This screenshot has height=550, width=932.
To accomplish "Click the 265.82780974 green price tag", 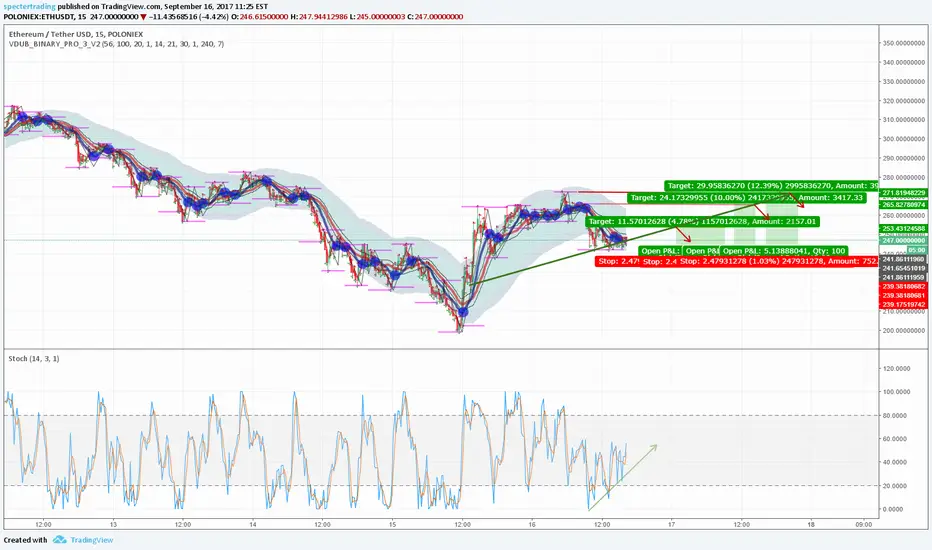I will click(x=903, y=205).
